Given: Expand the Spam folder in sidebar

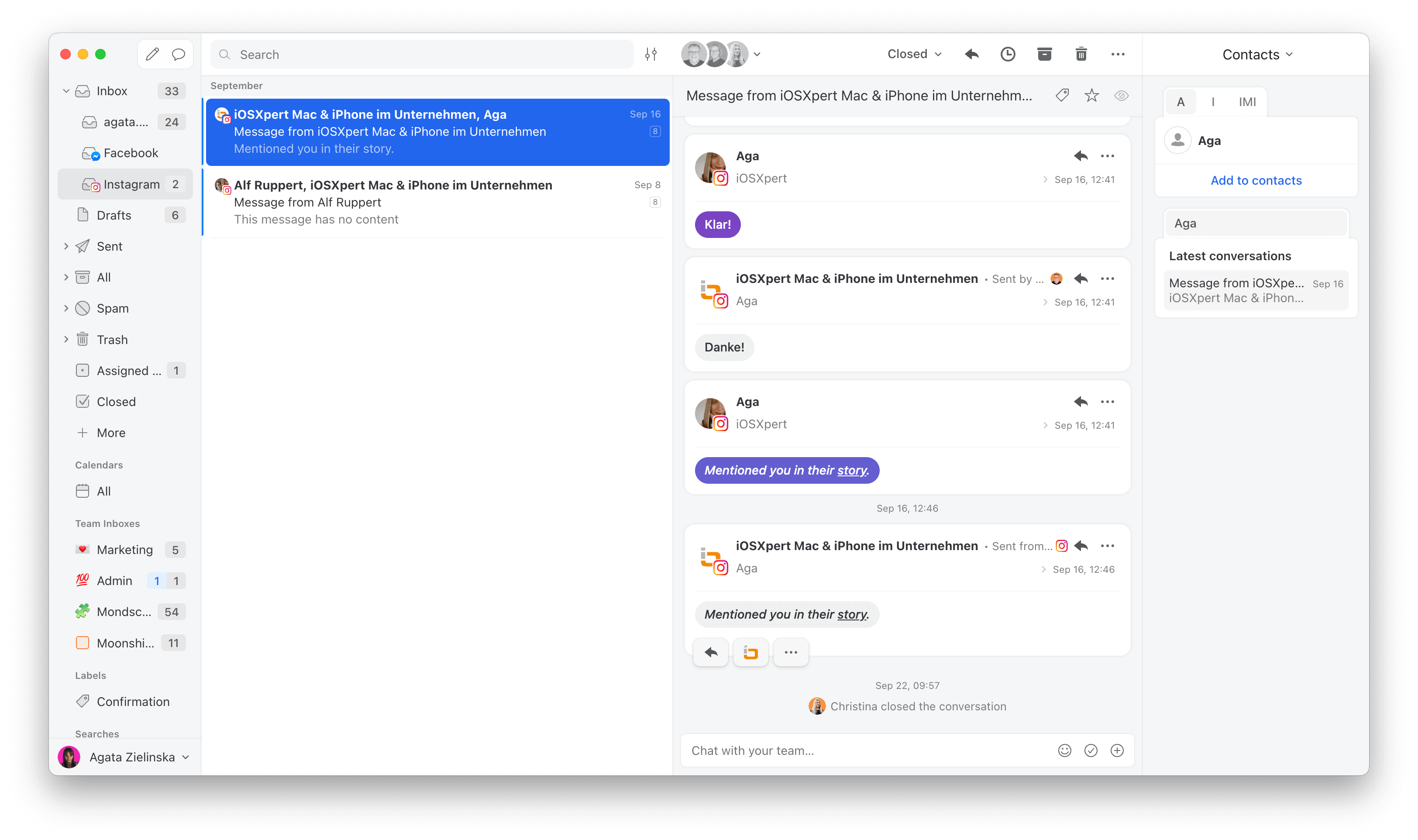Looking at the screenshot, I should coord(65,308).
